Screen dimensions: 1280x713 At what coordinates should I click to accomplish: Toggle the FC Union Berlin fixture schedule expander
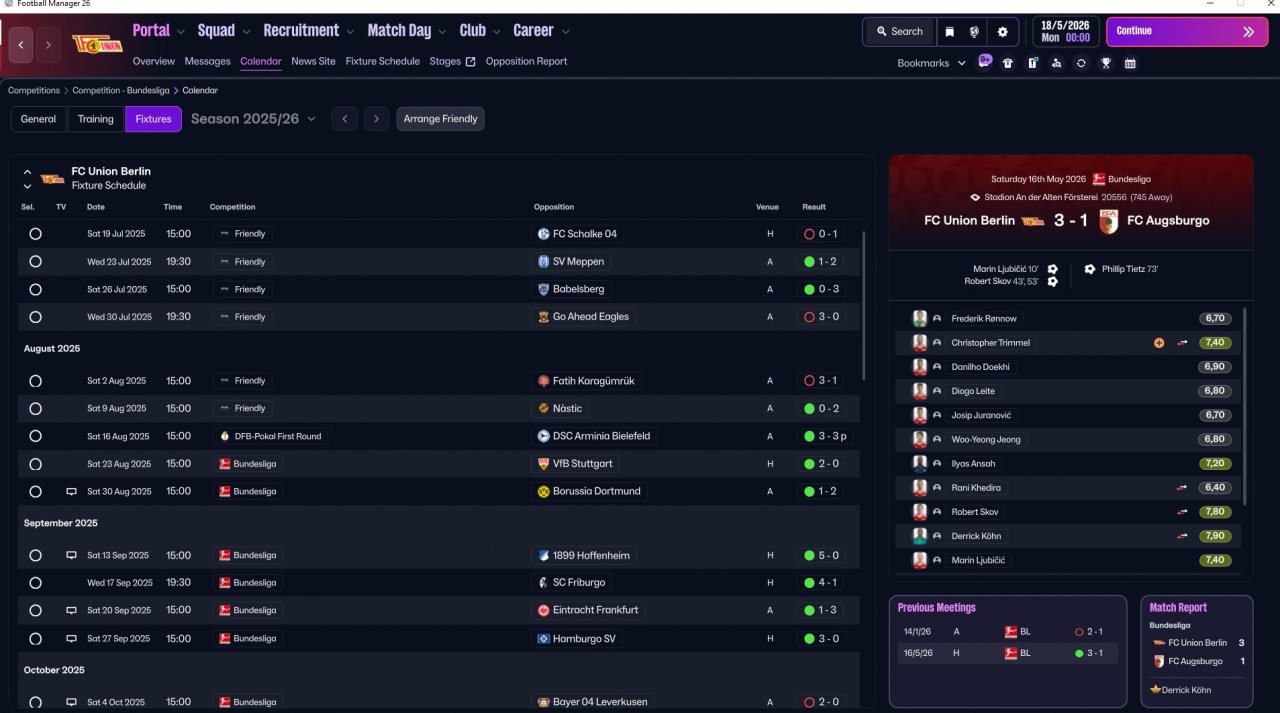(27, 179)
